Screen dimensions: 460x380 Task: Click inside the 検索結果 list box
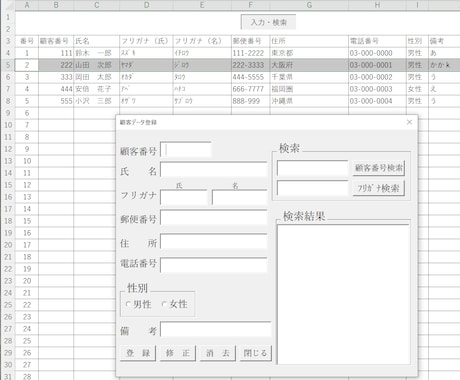tap(343, 295)
